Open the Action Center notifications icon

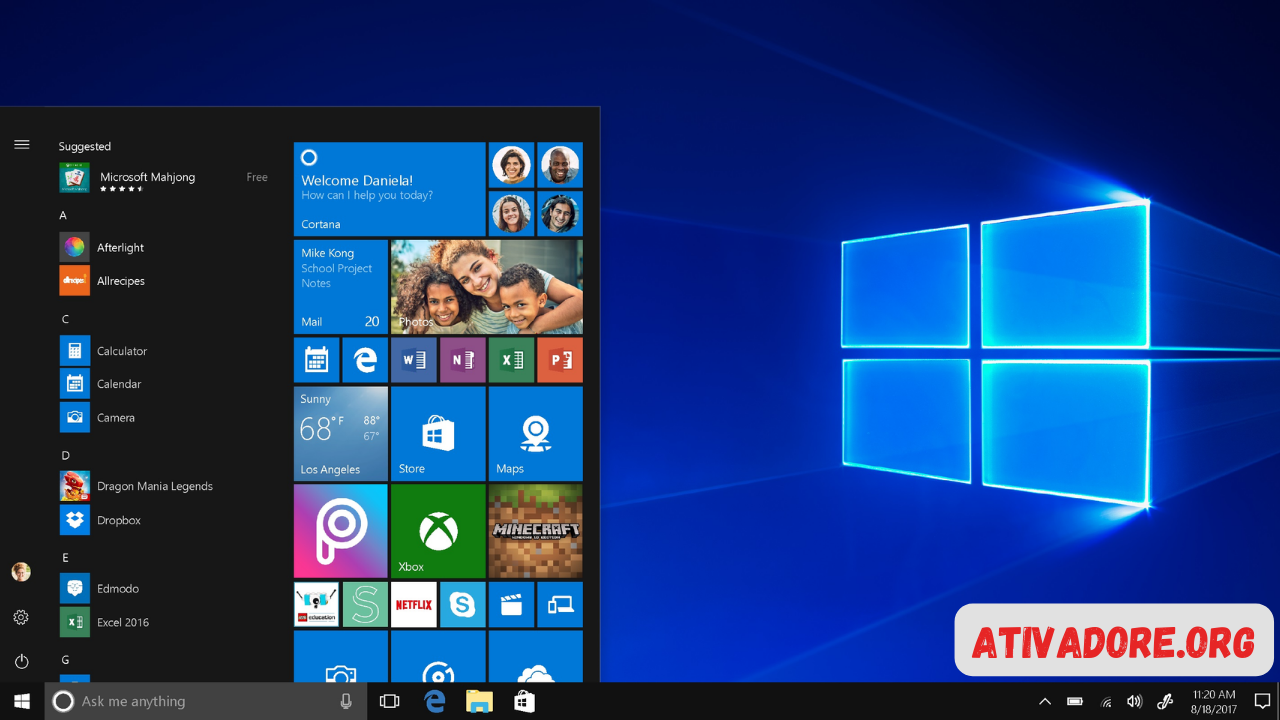pos(1262,701)
